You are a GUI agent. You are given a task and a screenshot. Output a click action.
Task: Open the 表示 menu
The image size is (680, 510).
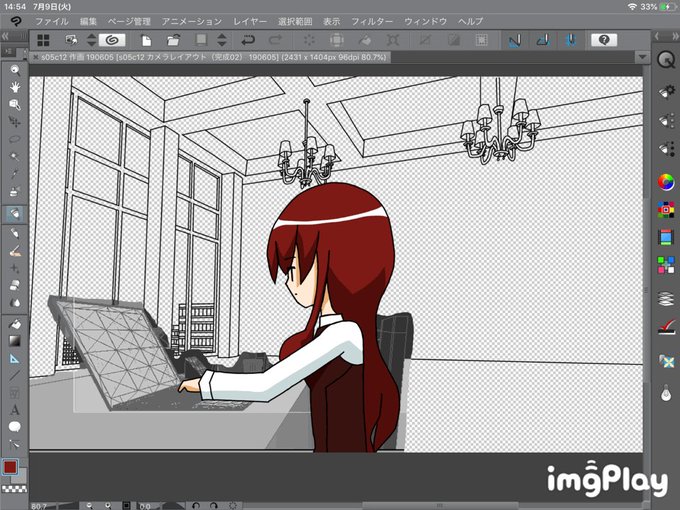[331, 21]
